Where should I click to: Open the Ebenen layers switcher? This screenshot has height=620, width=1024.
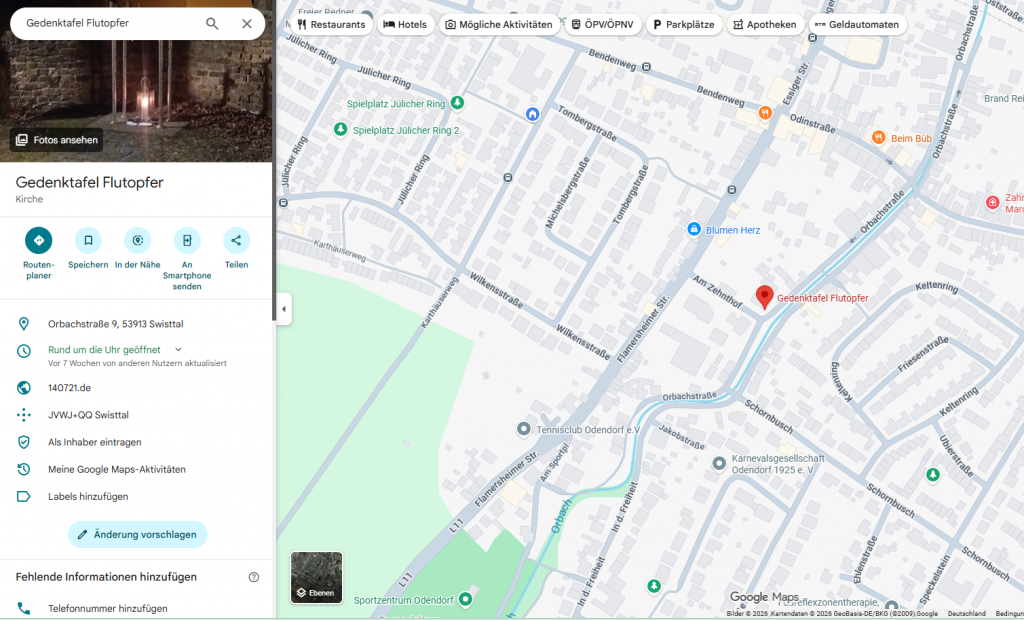tap(317, 578)
